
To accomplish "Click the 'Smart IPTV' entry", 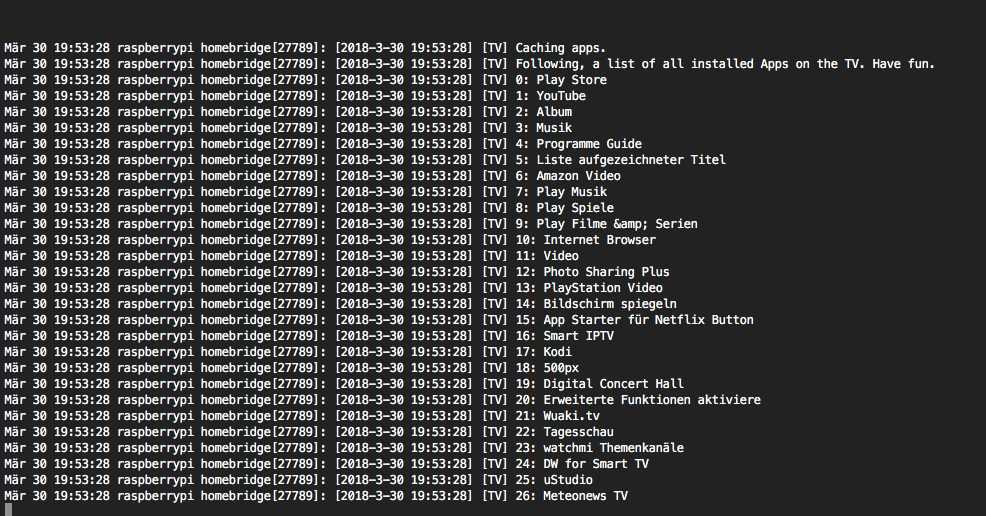I will pos(578,336).
